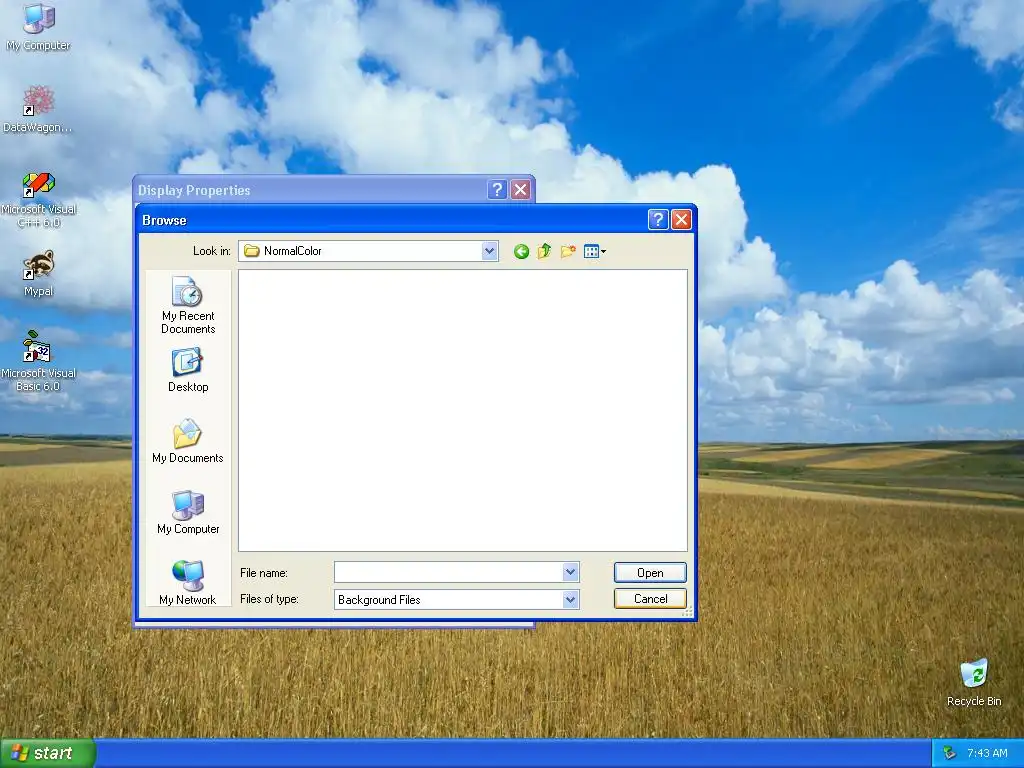
Task: Select My Computer desktop icon
Action: (x=39, y=27)
